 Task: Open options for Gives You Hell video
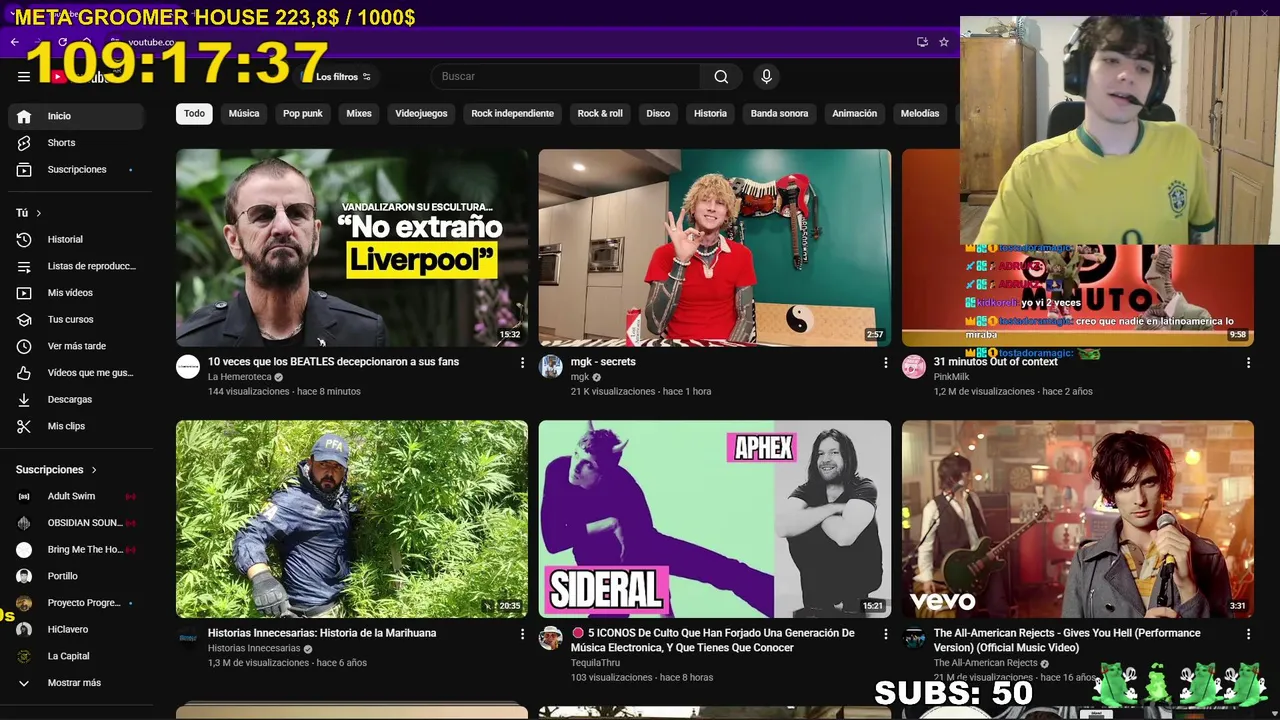[x=1248, y=634]
